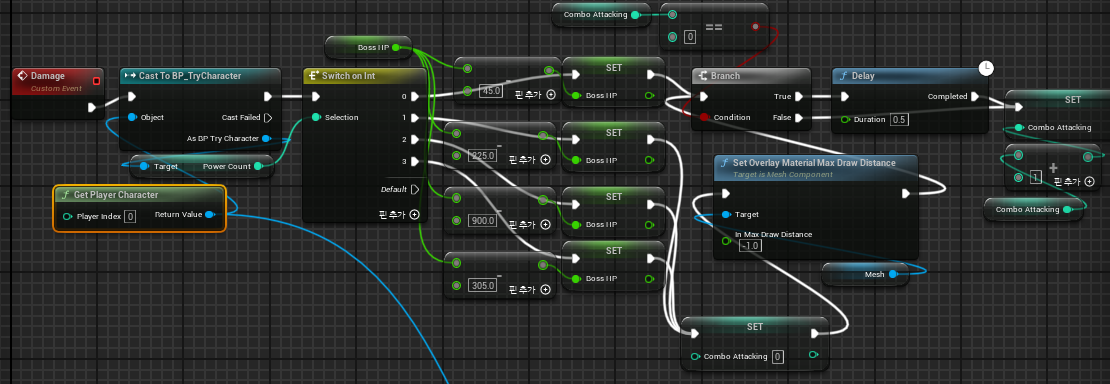Select the Switch on Int node icon
Screen dimensions: 1110x384
point(314,75)
